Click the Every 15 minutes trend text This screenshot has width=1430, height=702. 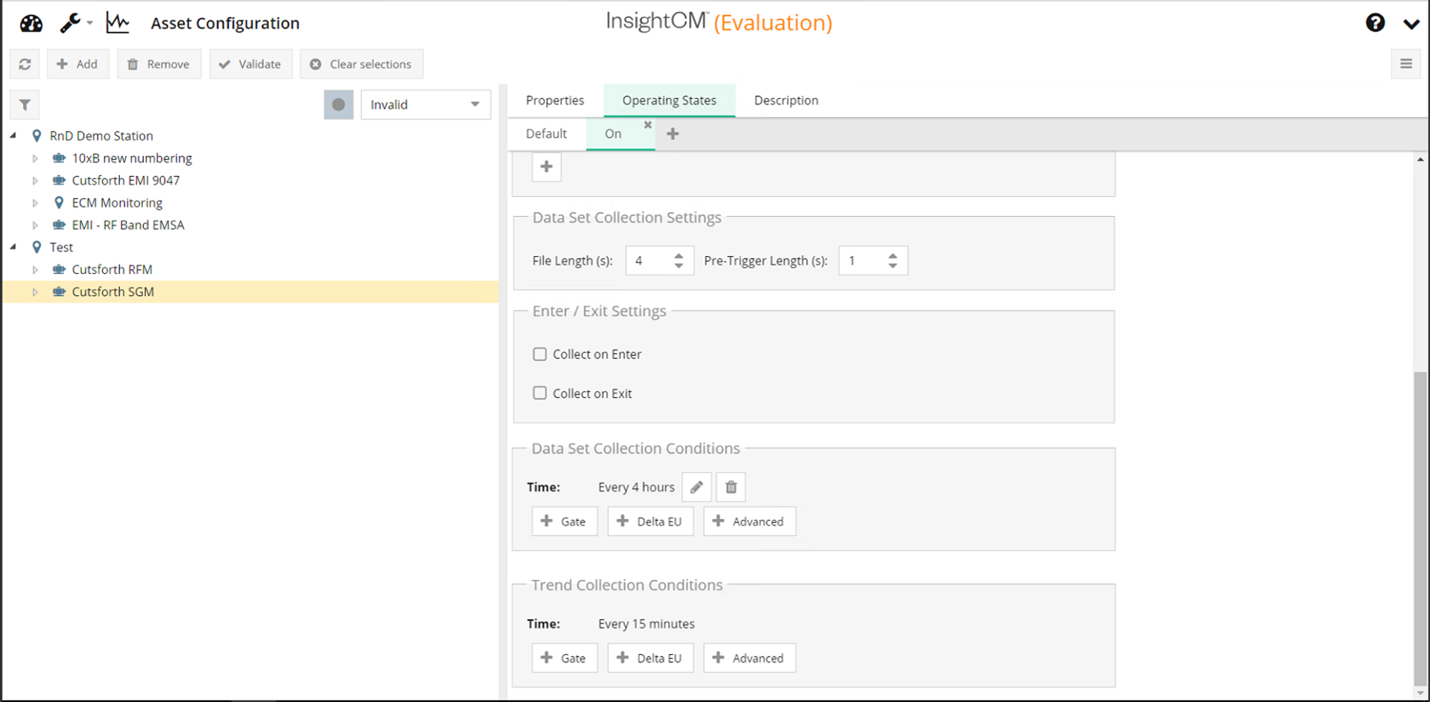tap(646, 624)
